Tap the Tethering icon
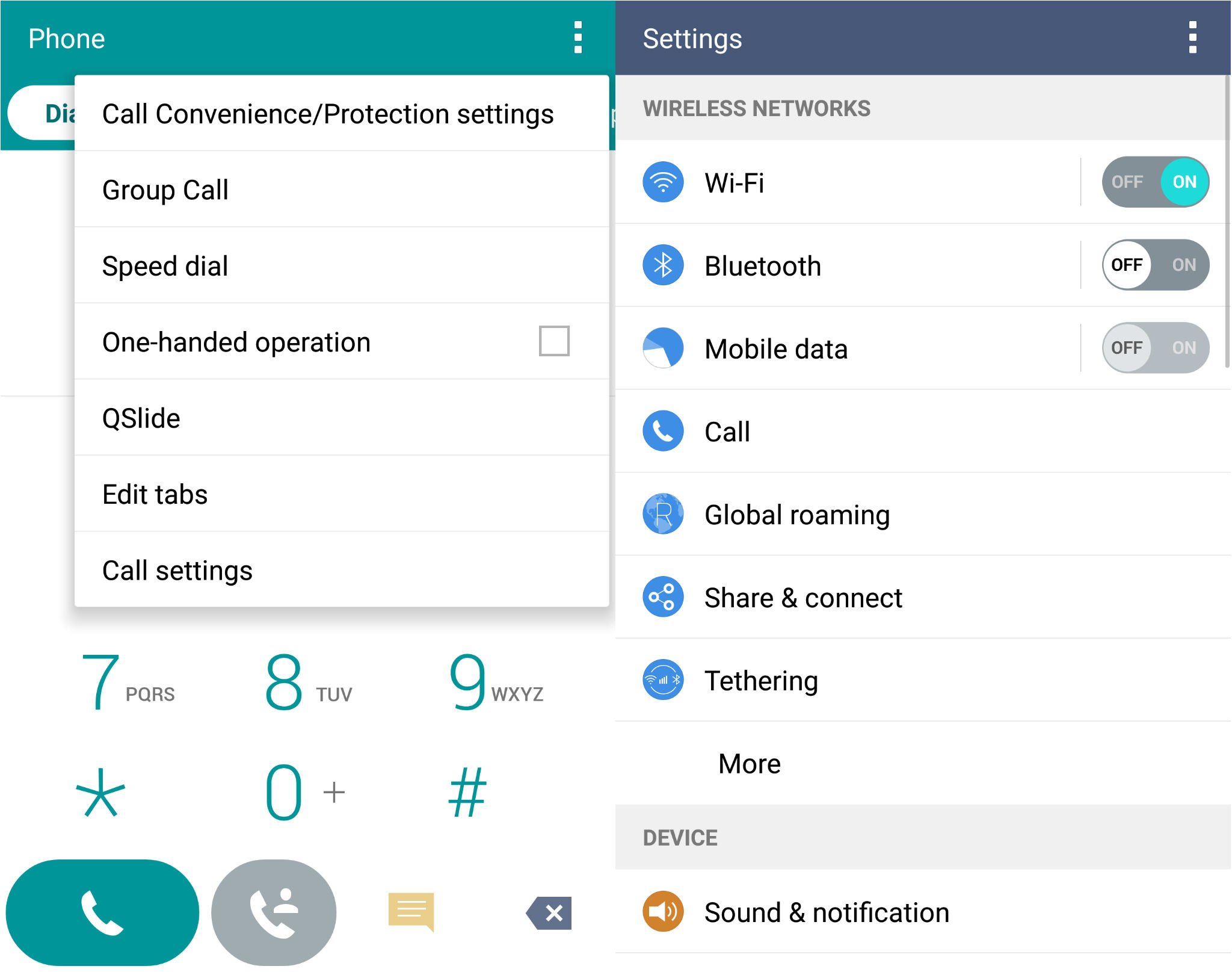The height and width of the screenshot is (972, 1232). [x=663, y=680]
